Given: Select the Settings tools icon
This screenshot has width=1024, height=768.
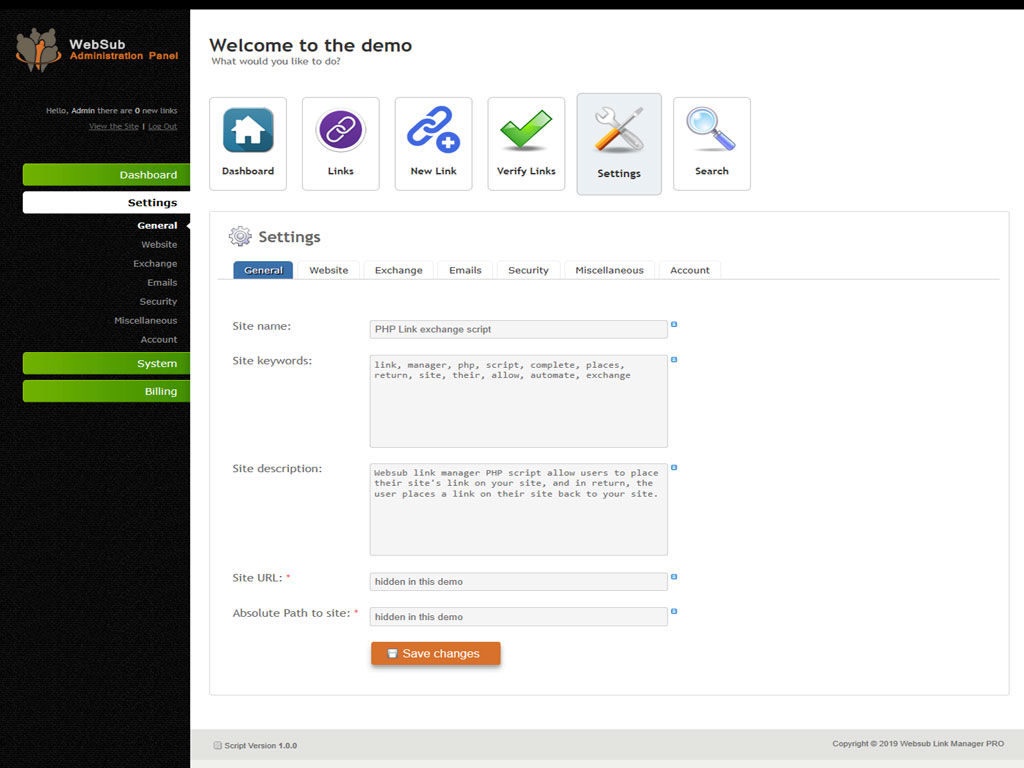Looking at the screenshot, I should pyautogui.click(x=618, y=131).
